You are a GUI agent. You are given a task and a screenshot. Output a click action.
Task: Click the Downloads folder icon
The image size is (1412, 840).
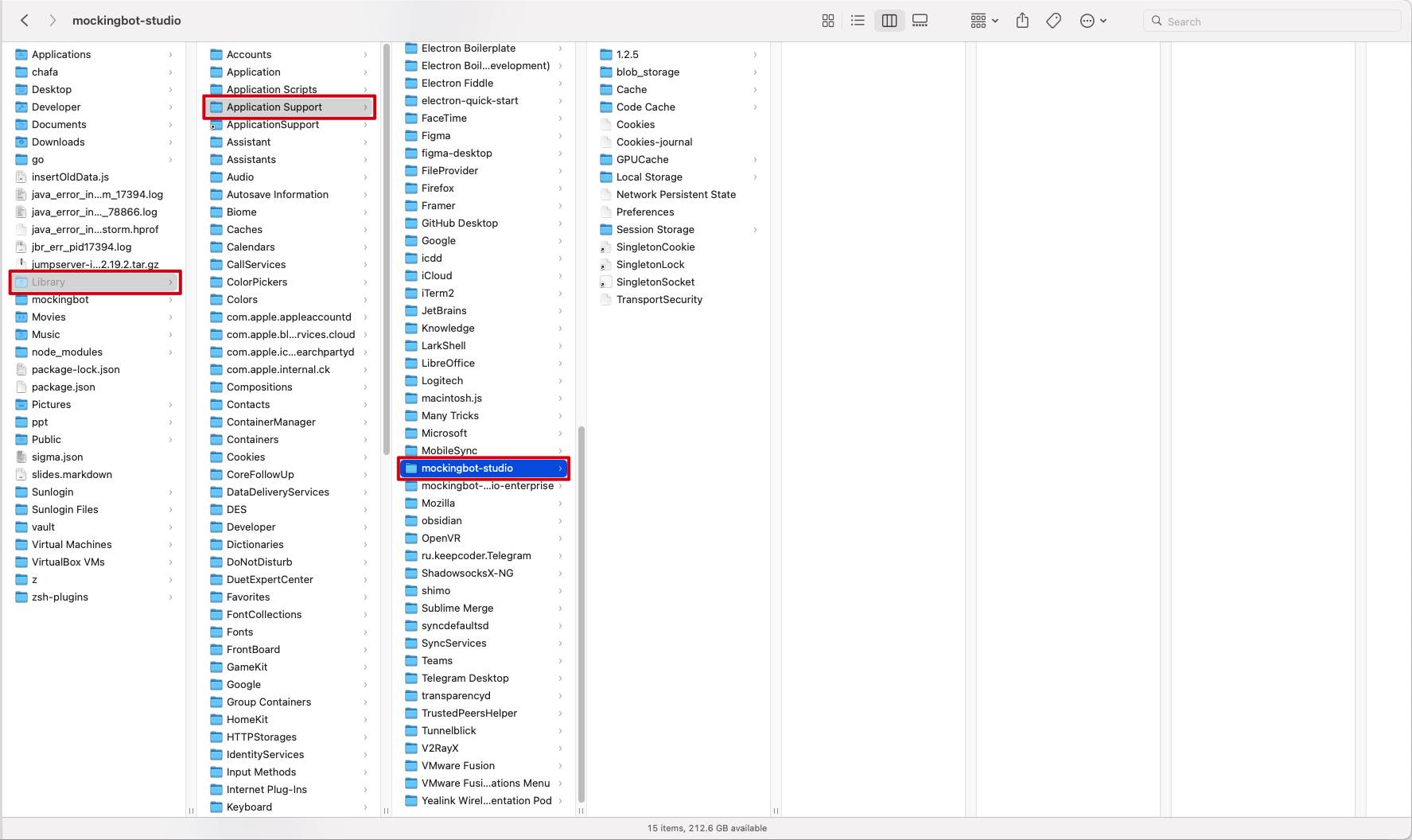tap(21, 142)
